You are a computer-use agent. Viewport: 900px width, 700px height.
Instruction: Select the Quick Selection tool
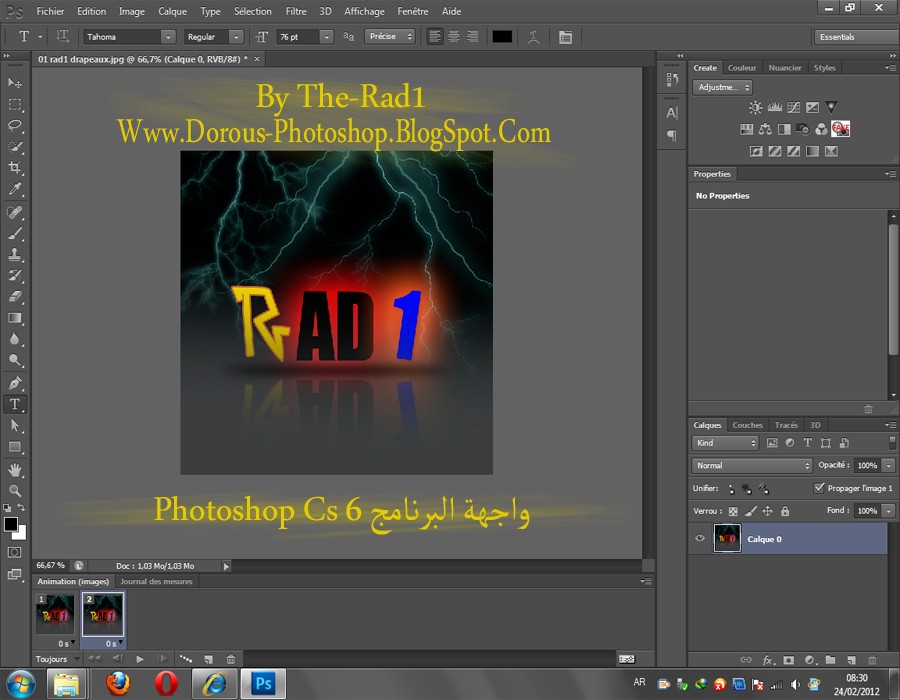pos(15,147)
